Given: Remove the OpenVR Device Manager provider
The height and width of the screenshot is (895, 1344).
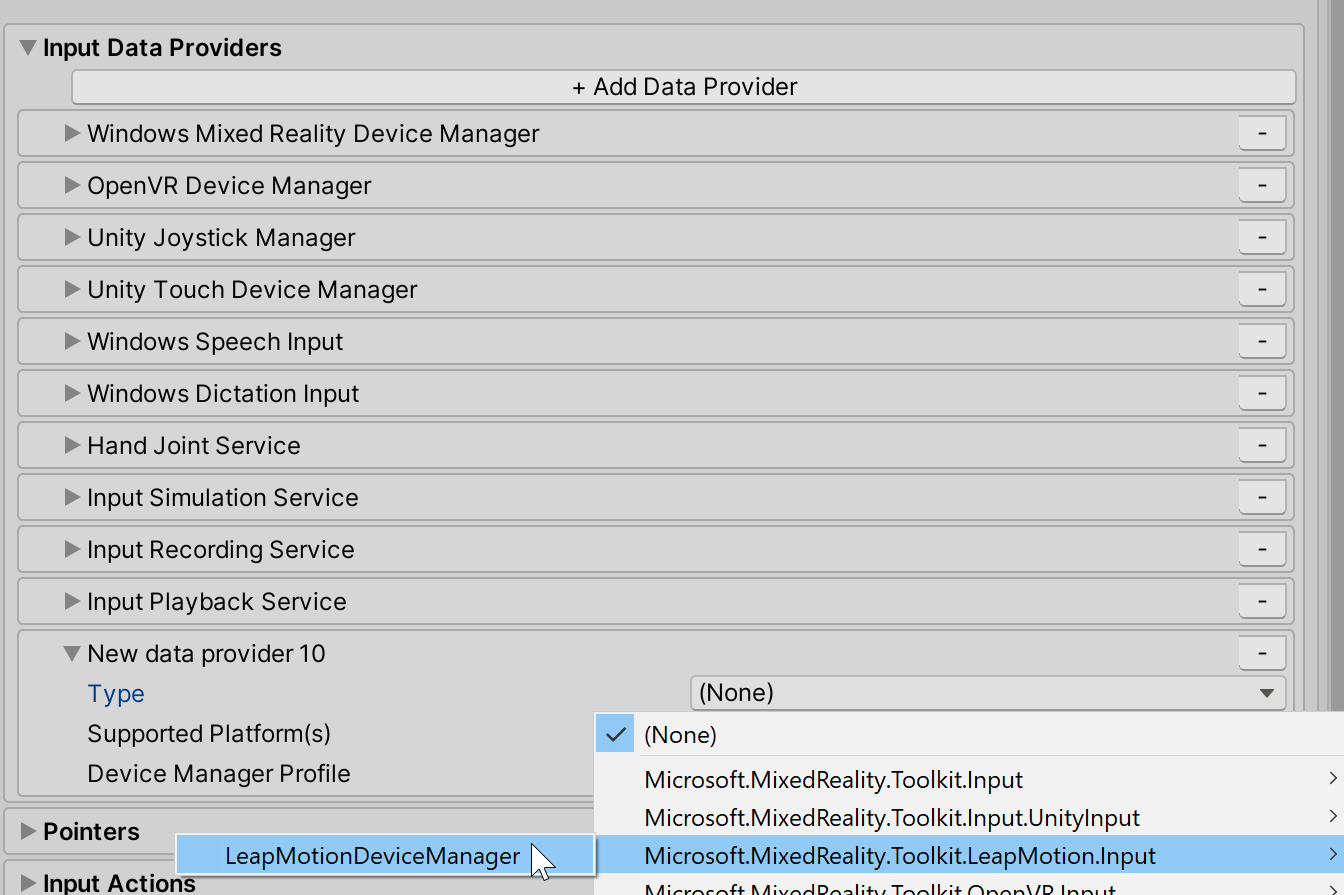Looking at the screenshot, I should coord(1261,185).
